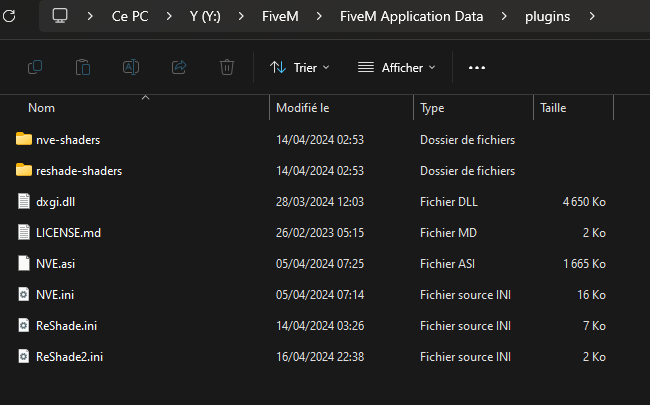Click the Fichier MD type cell
The height and width of the screenshot is (405, 650).
tap(448, 233)
